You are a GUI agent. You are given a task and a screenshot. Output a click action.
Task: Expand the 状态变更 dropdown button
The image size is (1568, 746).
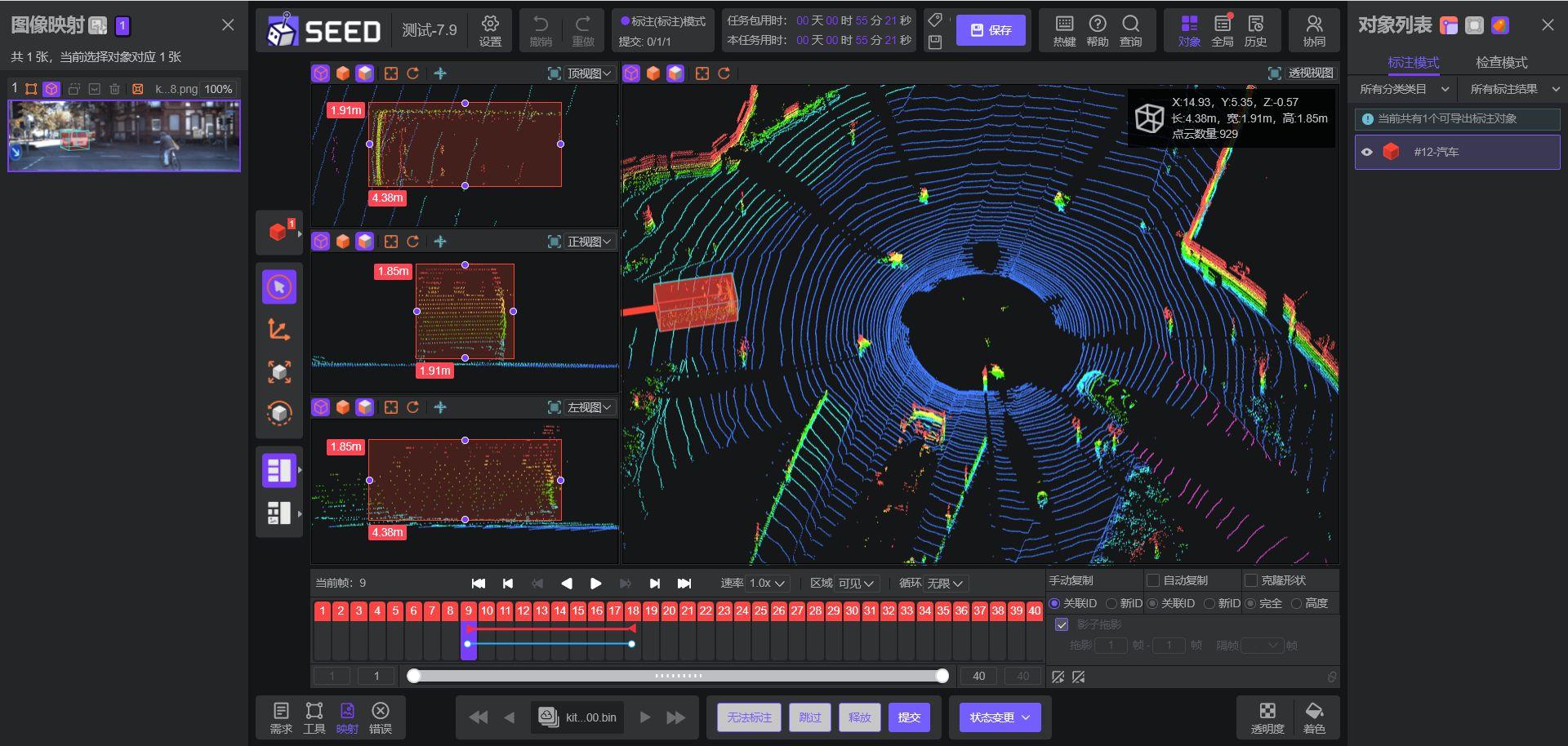(1000, 717)
